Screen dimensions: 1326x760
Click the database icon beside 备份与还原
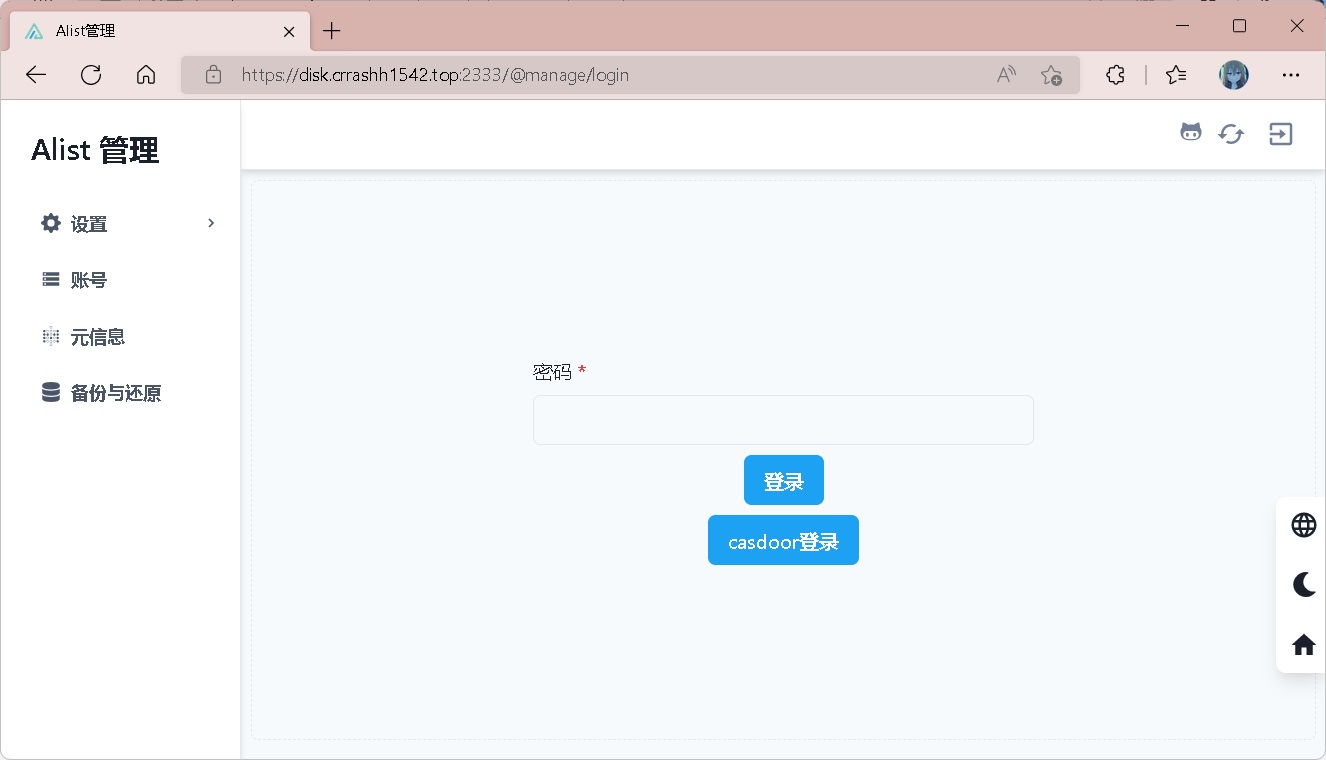pyautogui.click(x=51, y=392)
